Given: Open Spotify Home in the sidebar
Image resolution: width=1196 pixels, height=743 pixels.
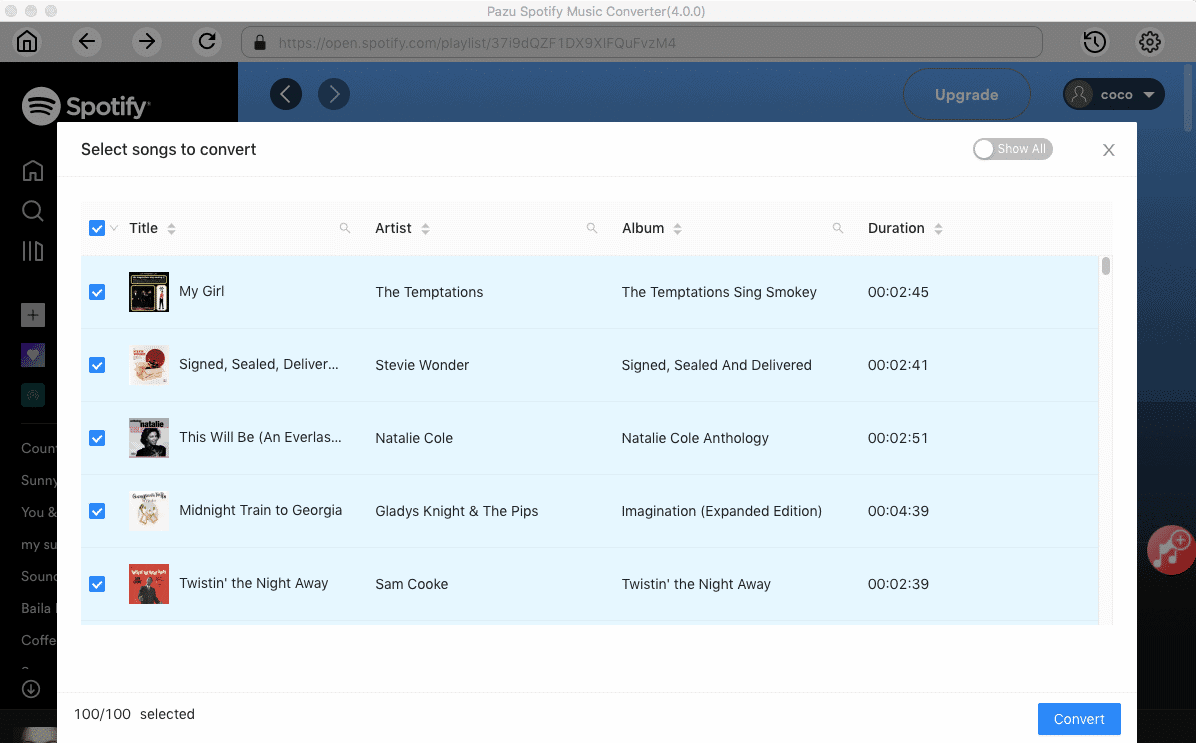Looking at the screenshot, I should (x=33, y=170).
